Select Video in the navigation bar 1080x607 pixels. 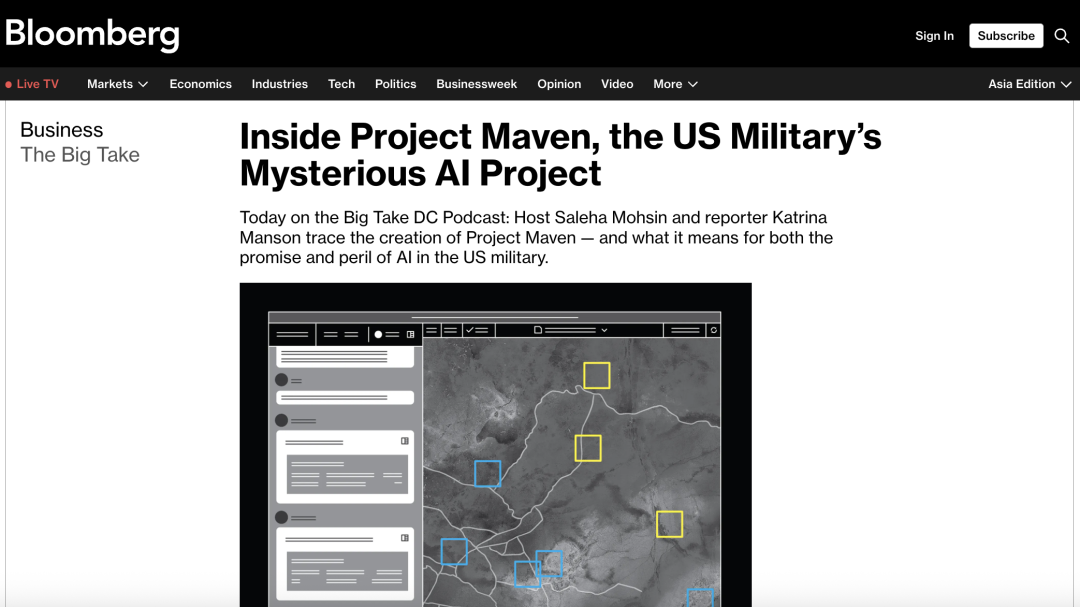[617, 84]
